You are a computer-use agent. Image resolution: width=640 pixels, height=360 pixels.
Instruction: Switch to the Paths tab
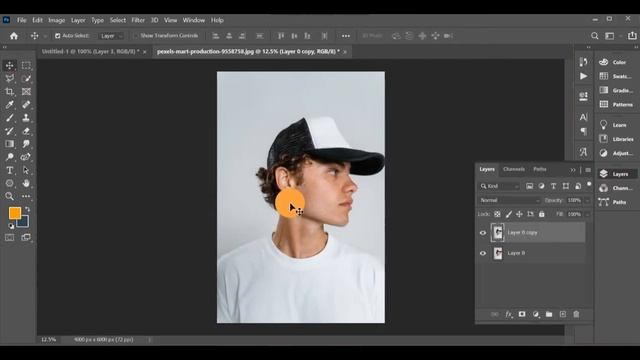click(x=540, y=169)
